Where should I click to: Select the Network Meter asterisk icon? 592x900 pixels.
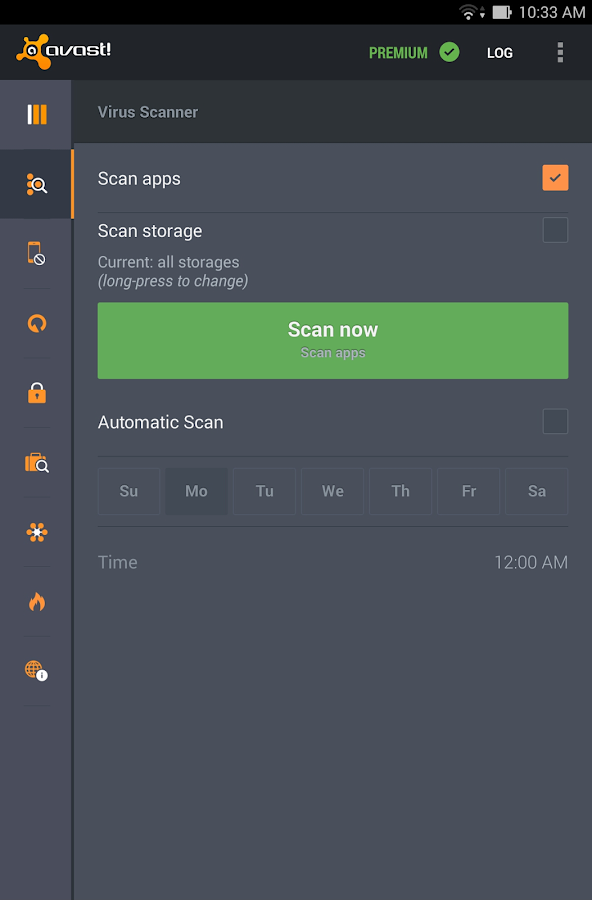pyautogui.click(x=36, y=532)
